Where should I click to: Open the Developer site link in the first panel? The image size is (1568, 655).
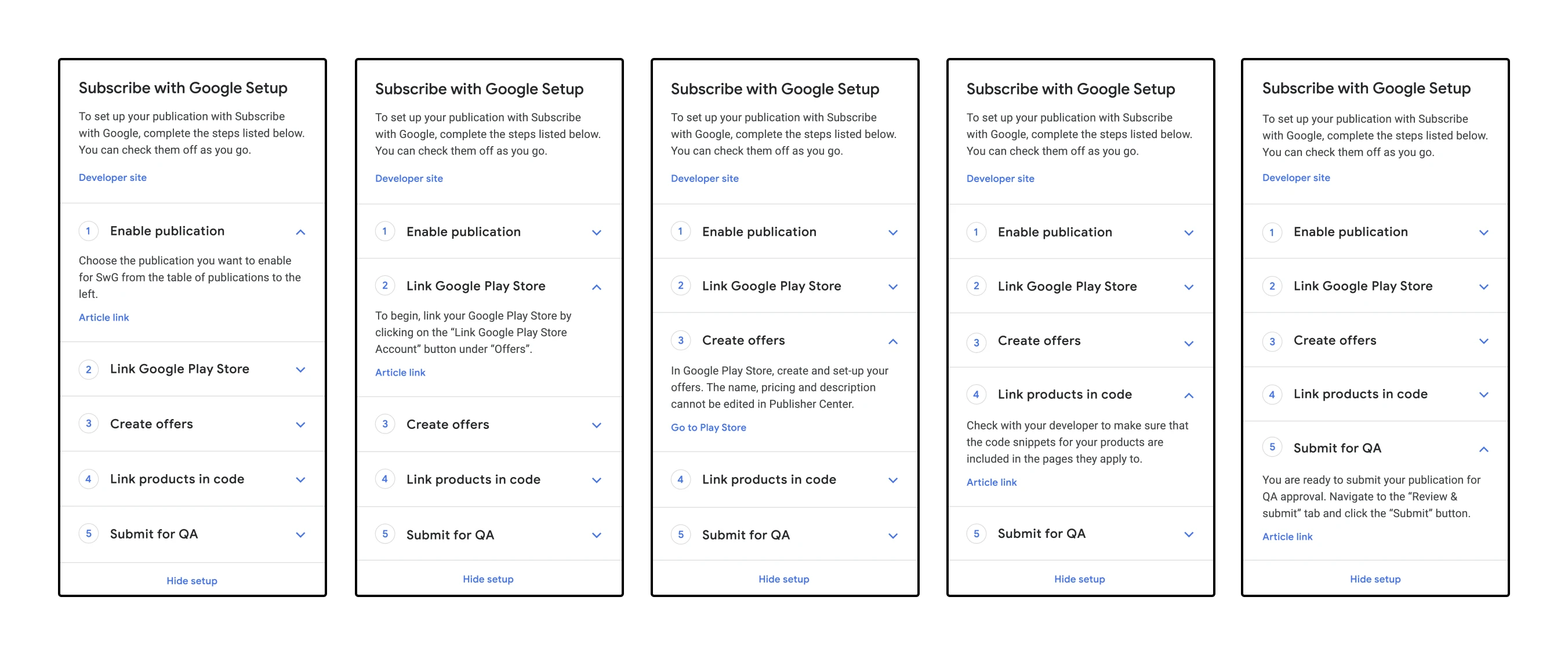(x=112, y=177)
